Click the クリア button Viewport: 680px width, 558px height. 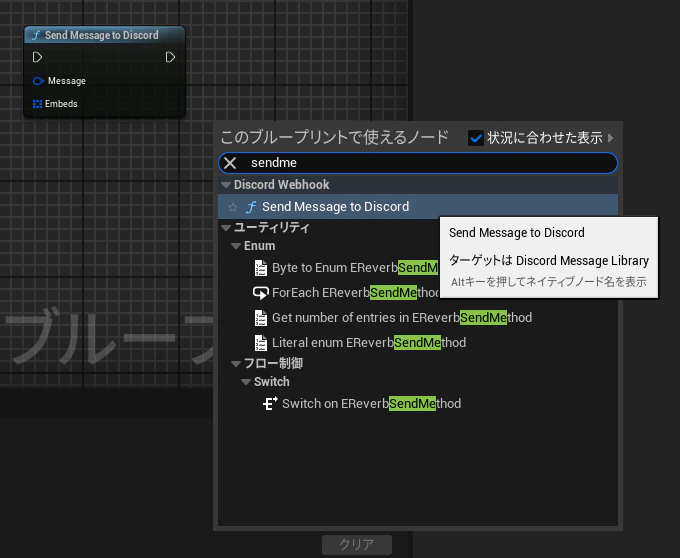pos(357,545)
